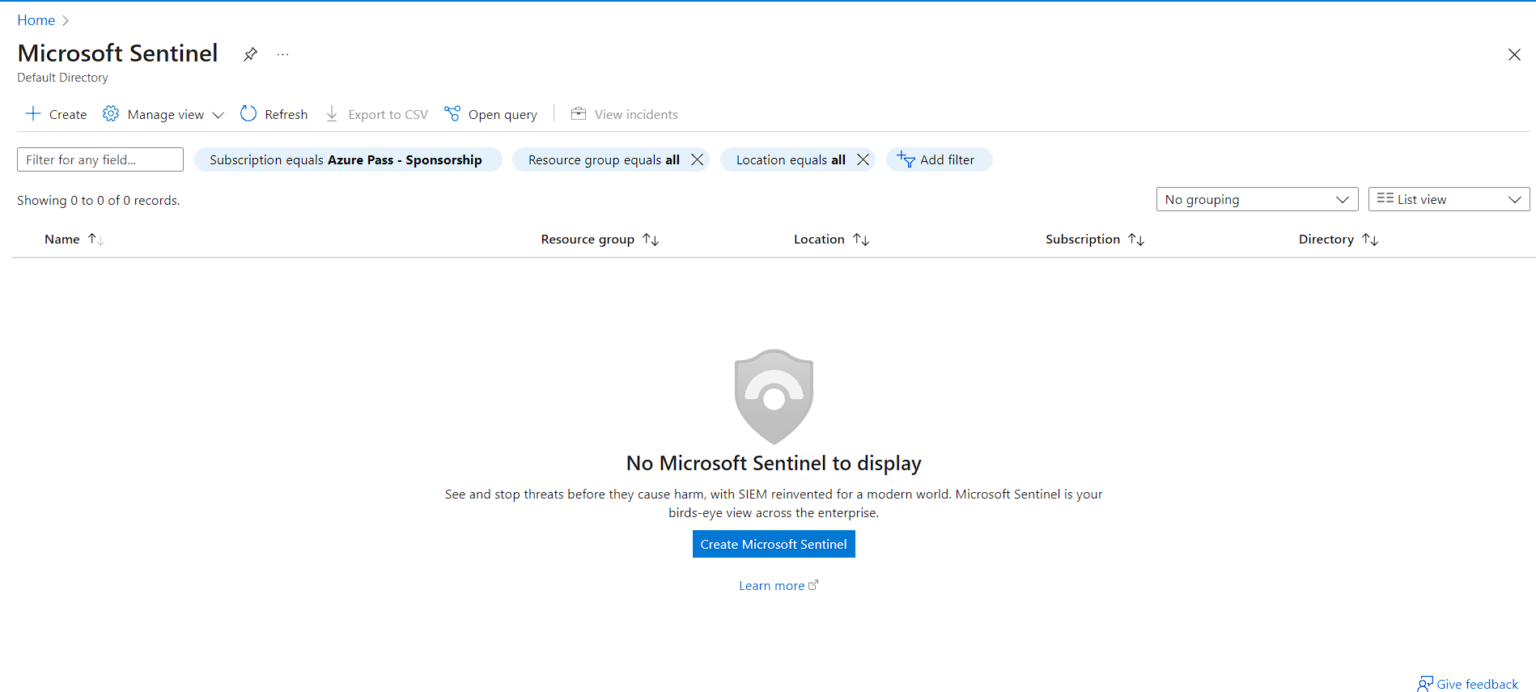This screenshot has width=1536, height=692.
Task: Expand the Manage view menu chevron
Action: pyautogui.click(x=218, y=114)
